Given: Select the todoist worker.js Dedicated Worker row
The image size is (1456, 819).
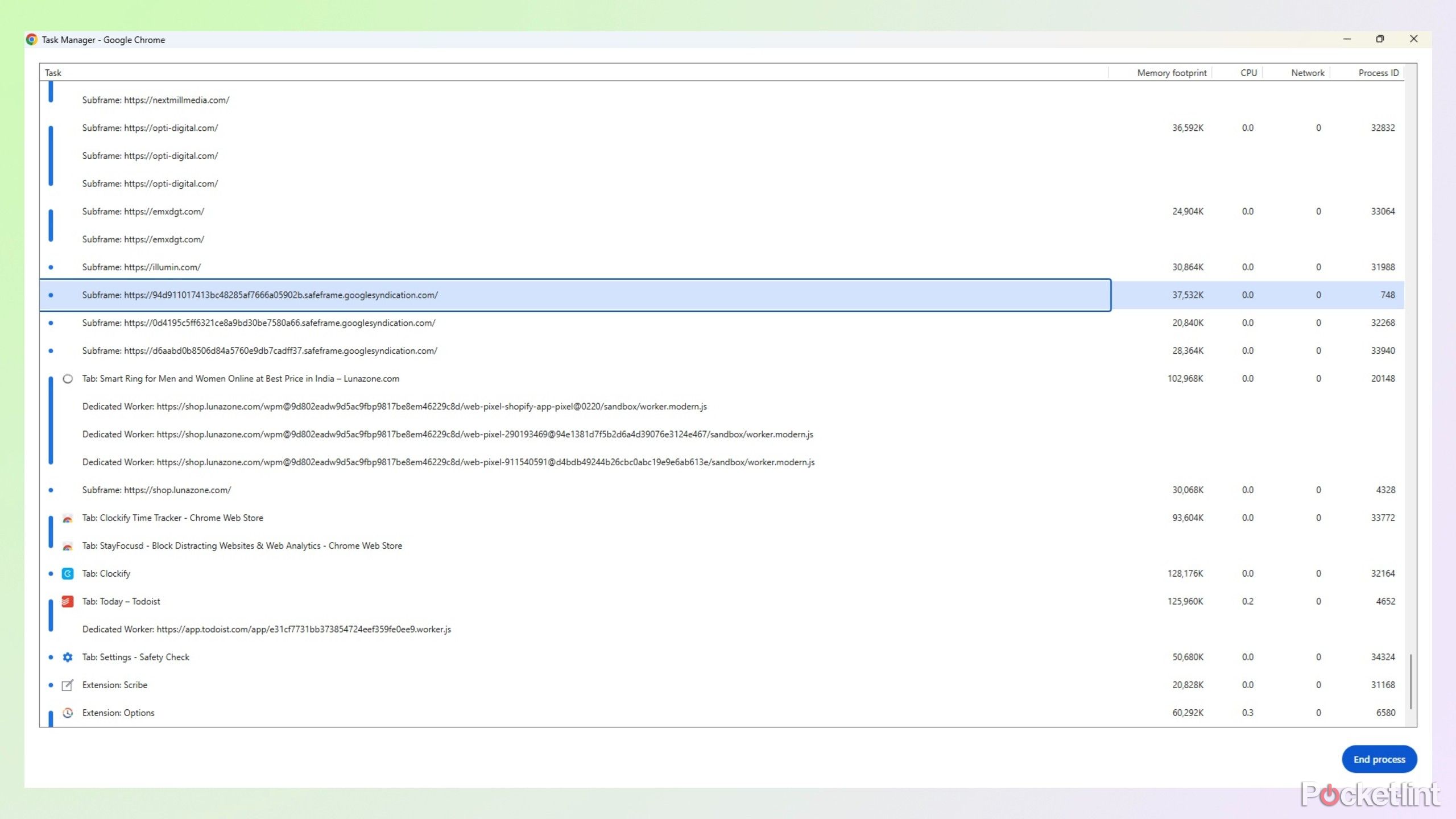Looking at the screenshot, I should pyautogui.click(x=266, y=629).
